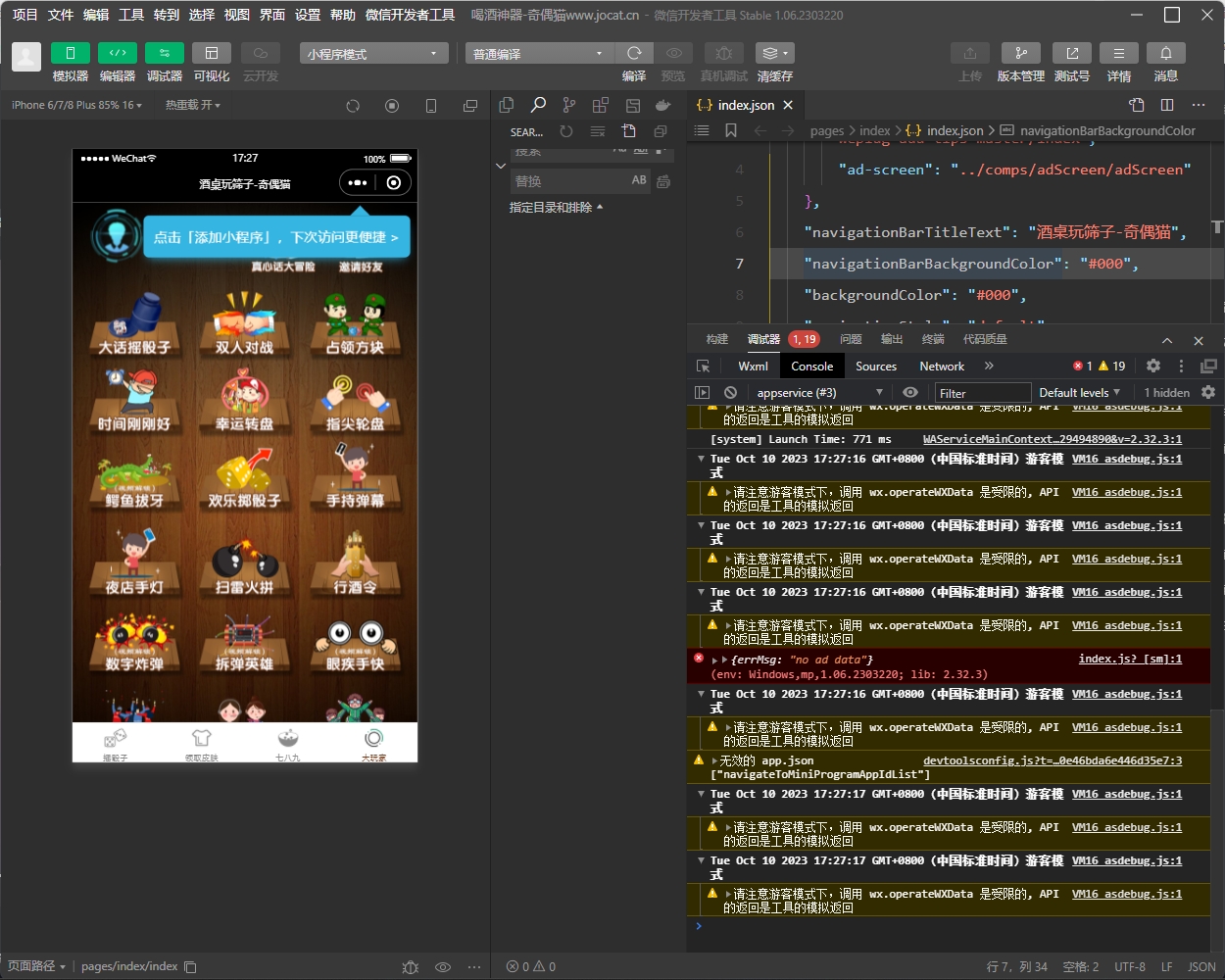Click the inspect element selector icon
The height and width of the screenshot is (980, 1225).
[703, 366]
